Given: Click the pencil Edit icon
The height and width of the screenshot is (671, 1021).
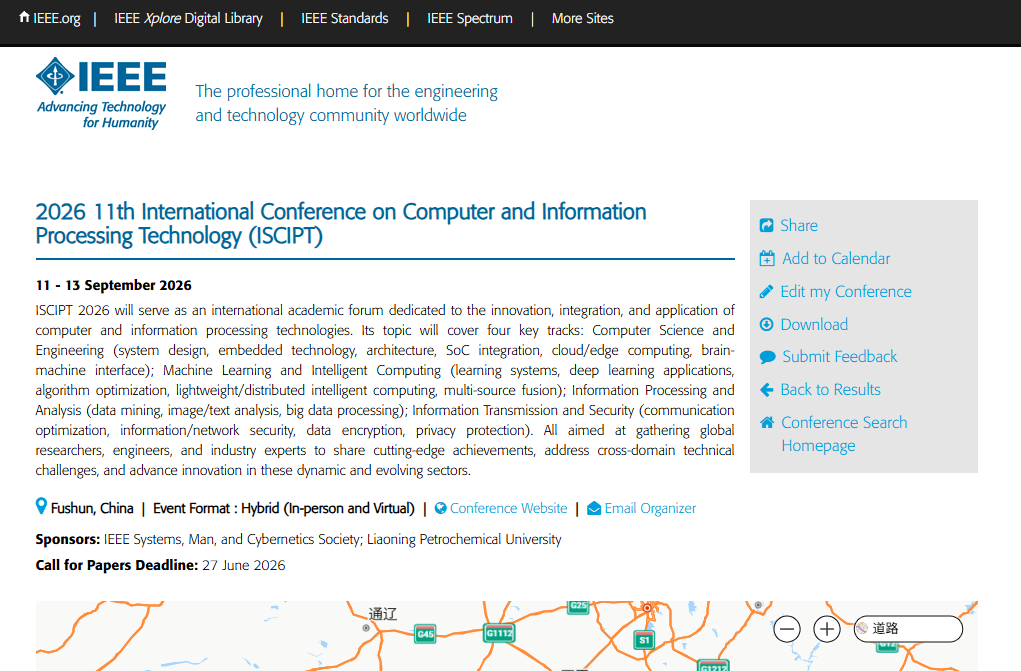Looking at the screenshot, I should [x=766, y=292].
